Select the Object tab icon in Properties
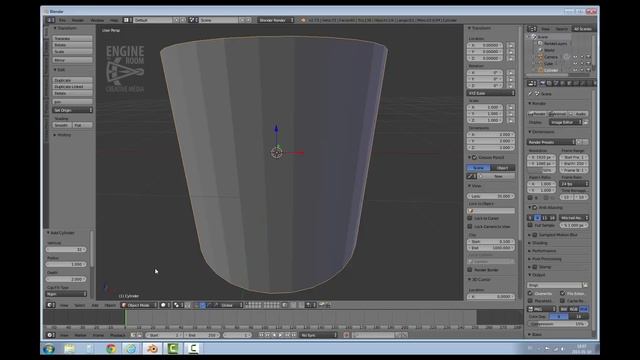This screenshot has height=360, width=640. tap(569, 83)
